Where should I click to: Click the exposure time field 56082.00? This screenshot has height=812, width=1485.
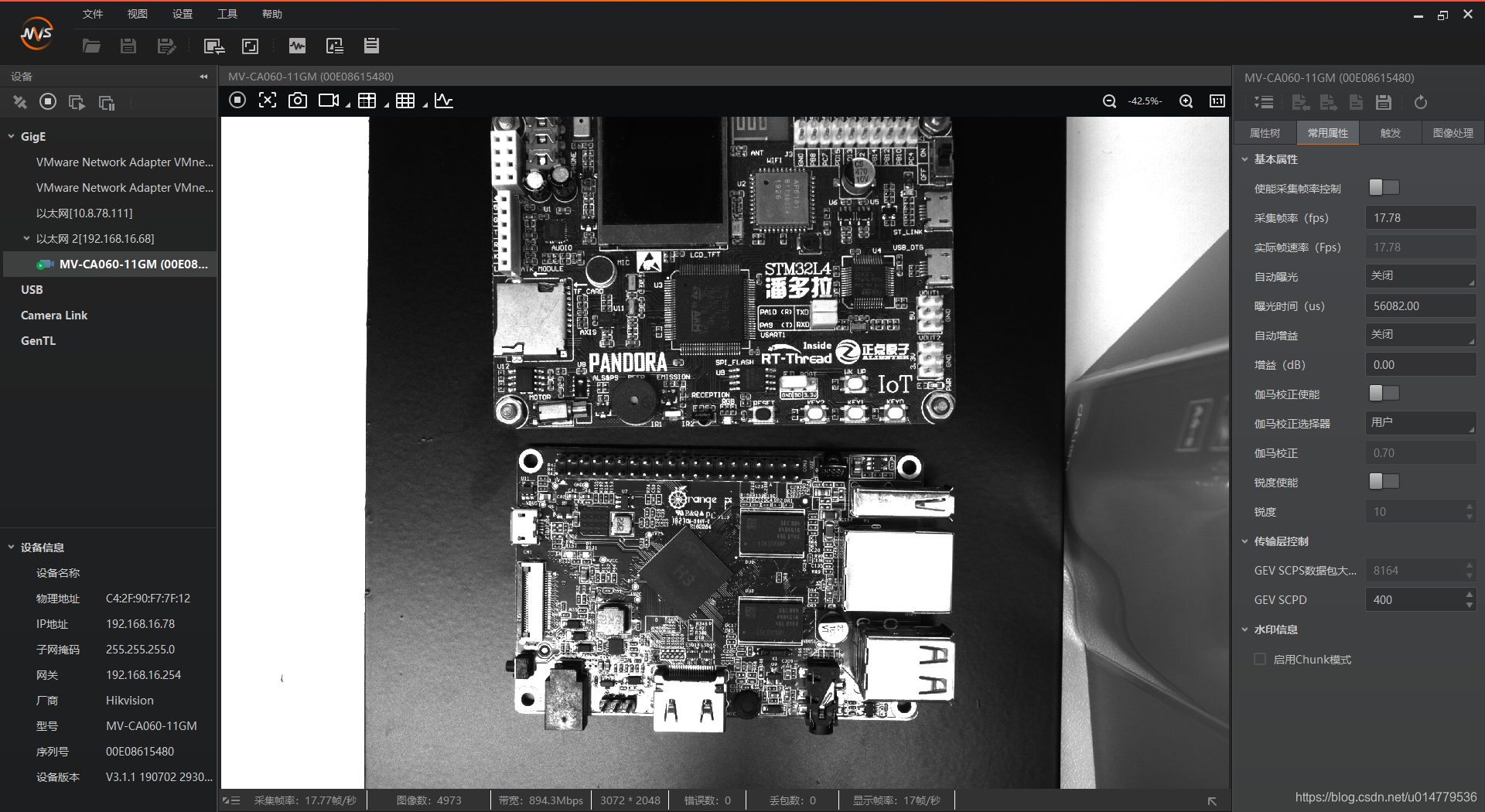click(x=1421, y=305)
